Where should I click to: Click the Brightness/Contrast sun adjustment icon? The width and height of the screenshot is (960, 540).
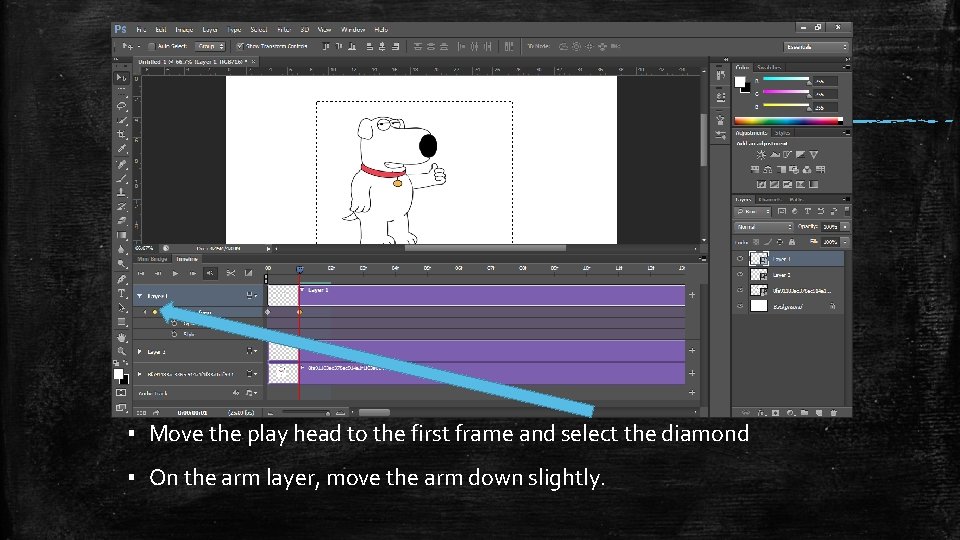pos(761,155)
